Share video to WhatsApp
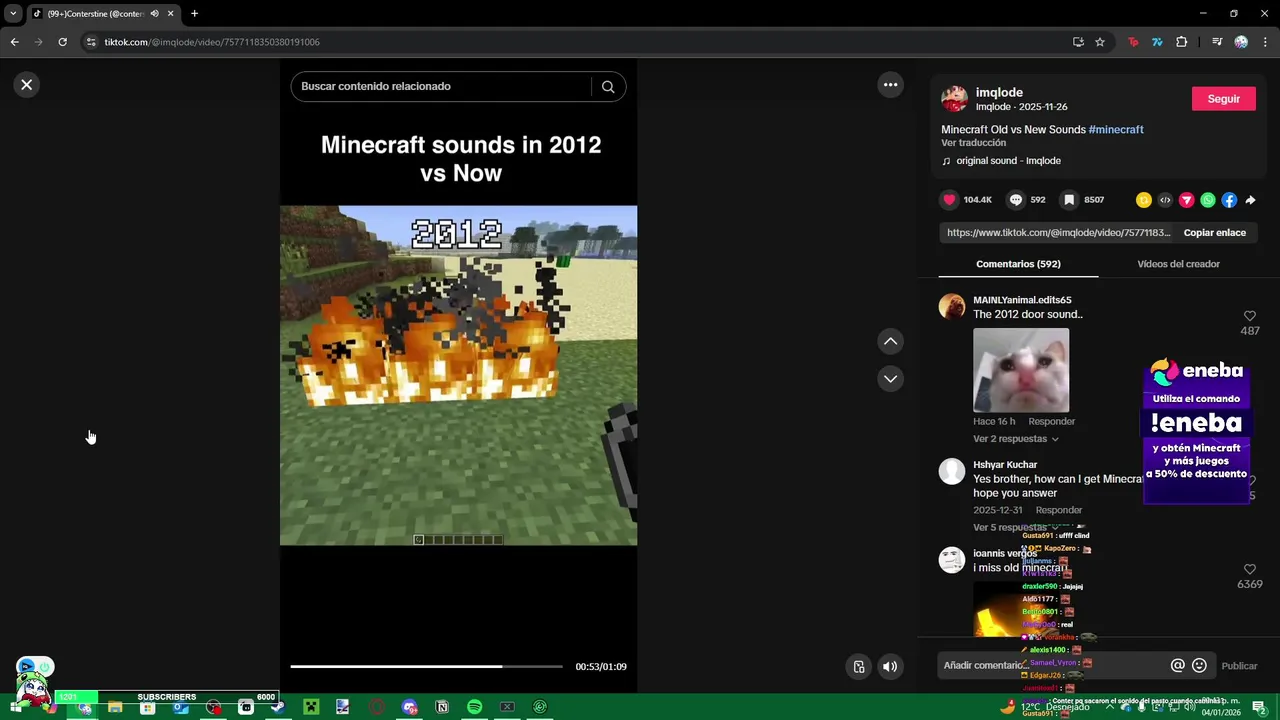The image size is (1280, 720). [1208, 200]
